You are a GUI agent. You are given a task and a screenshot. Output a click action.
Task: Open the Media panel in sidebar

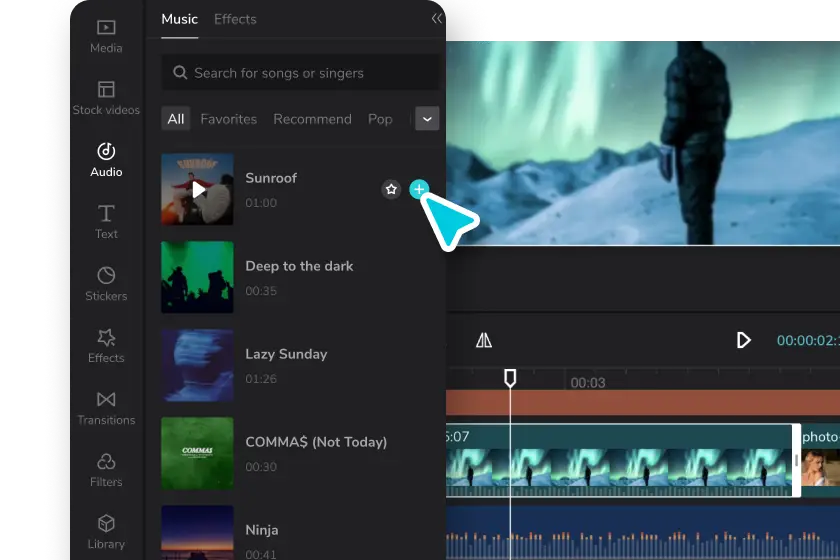tap(106, 37)
